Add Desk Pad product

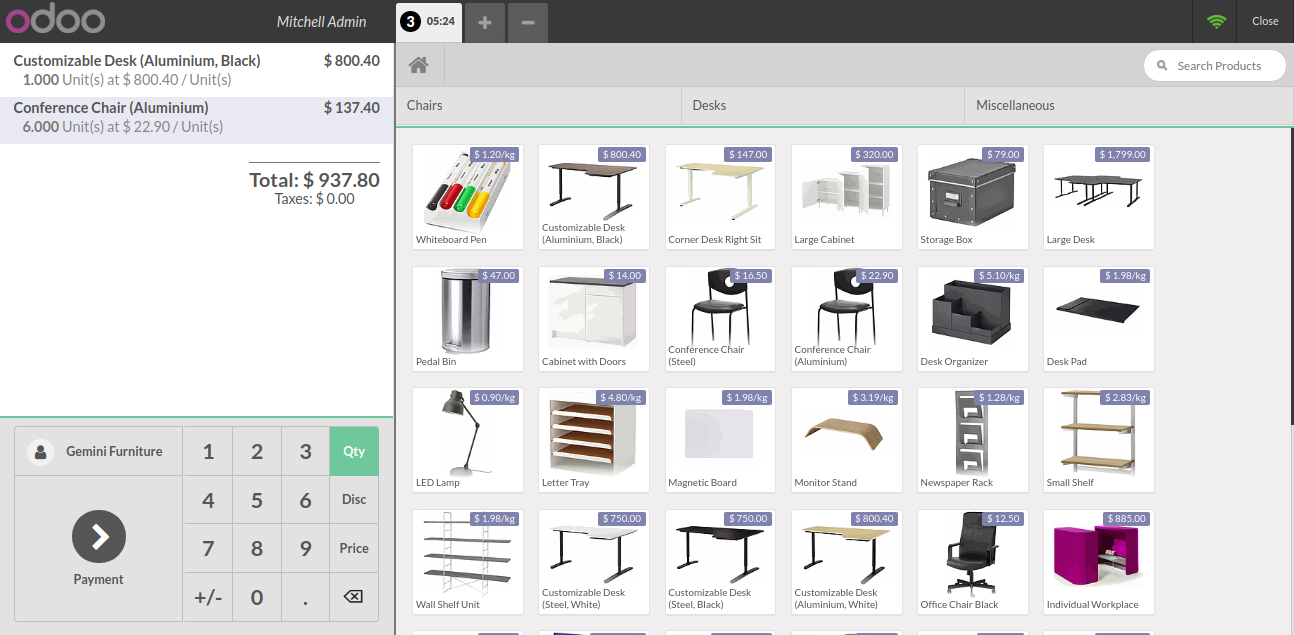(1099, 319)
